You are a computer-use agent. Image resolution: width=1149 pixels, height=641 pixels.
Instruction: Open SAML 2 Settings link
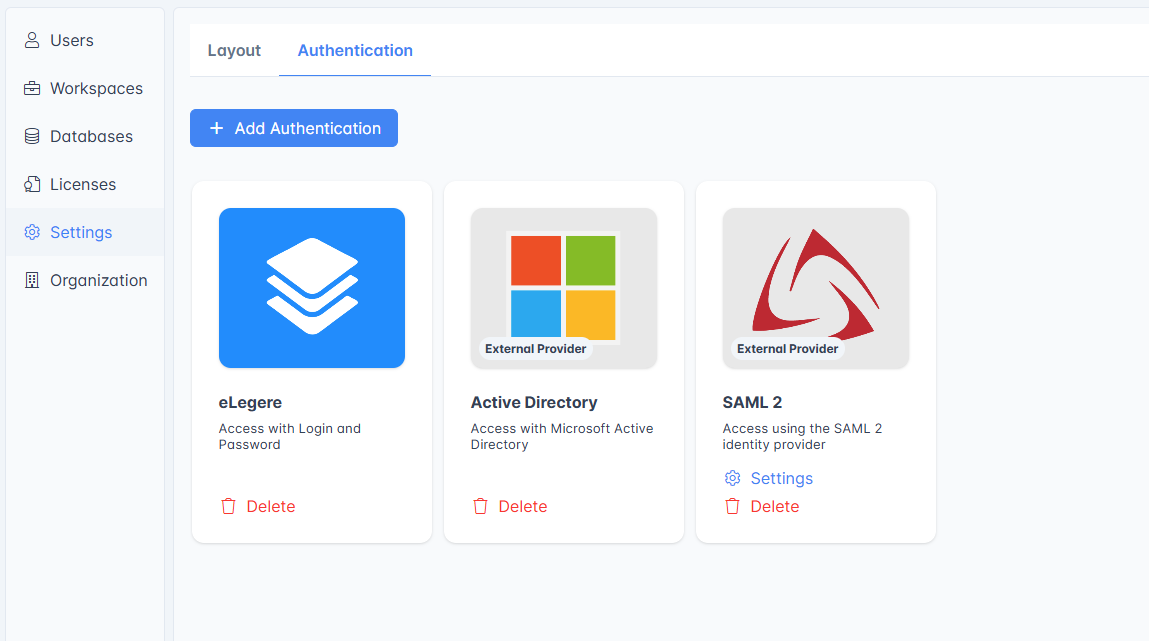[x=769, y=478]
